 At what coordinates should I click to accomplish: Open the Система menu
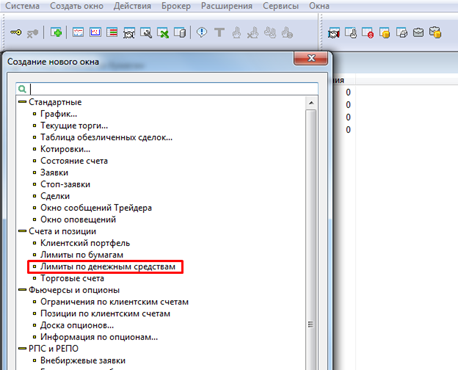22,6
